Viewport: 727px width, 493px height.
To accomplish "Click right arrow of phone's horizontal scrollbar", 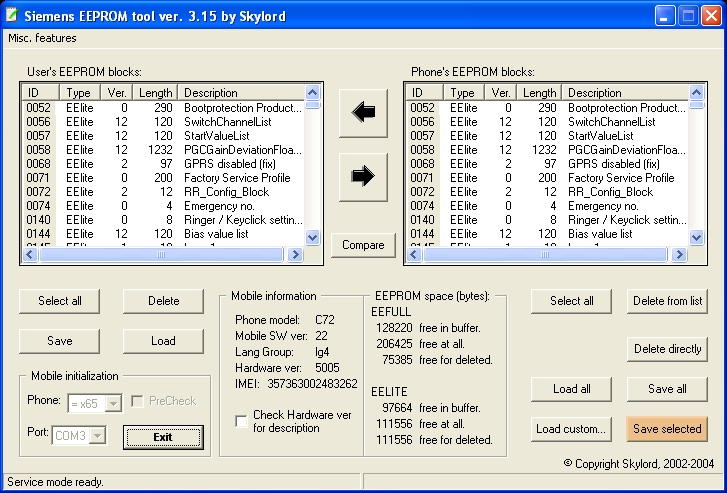I will (679, 255).
